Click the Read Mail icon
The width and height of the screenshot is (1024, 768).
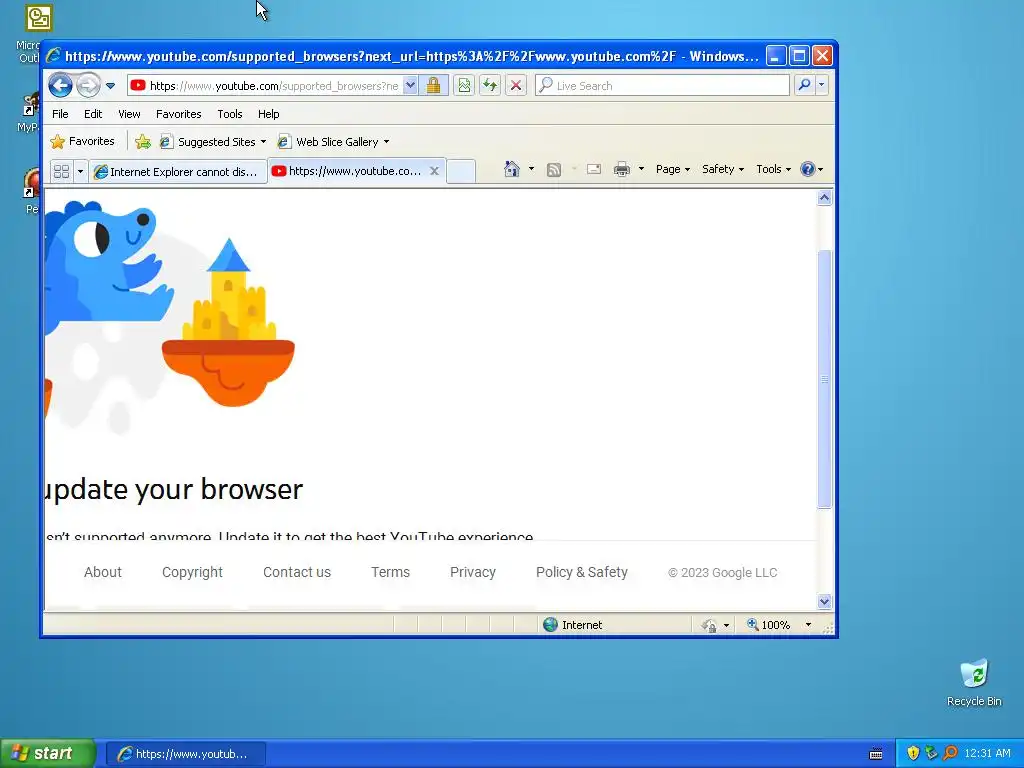[x=594, y=169]
